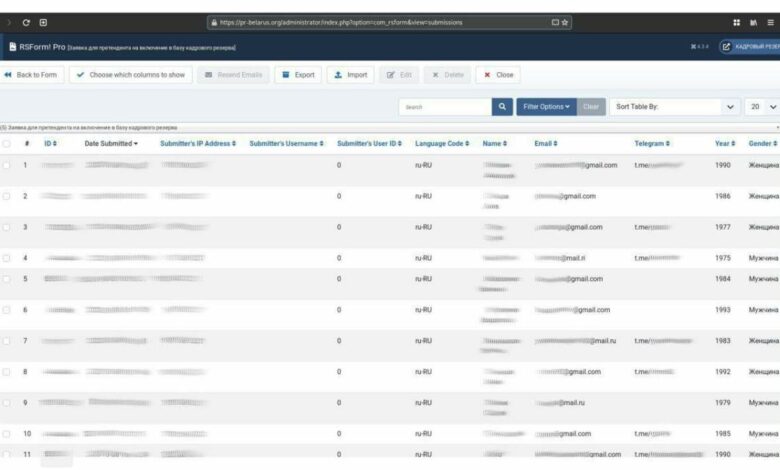Click the new tab plus icon
Viewport: 780px width, 470px height.
pyautogui.click(x=43, y=22)
